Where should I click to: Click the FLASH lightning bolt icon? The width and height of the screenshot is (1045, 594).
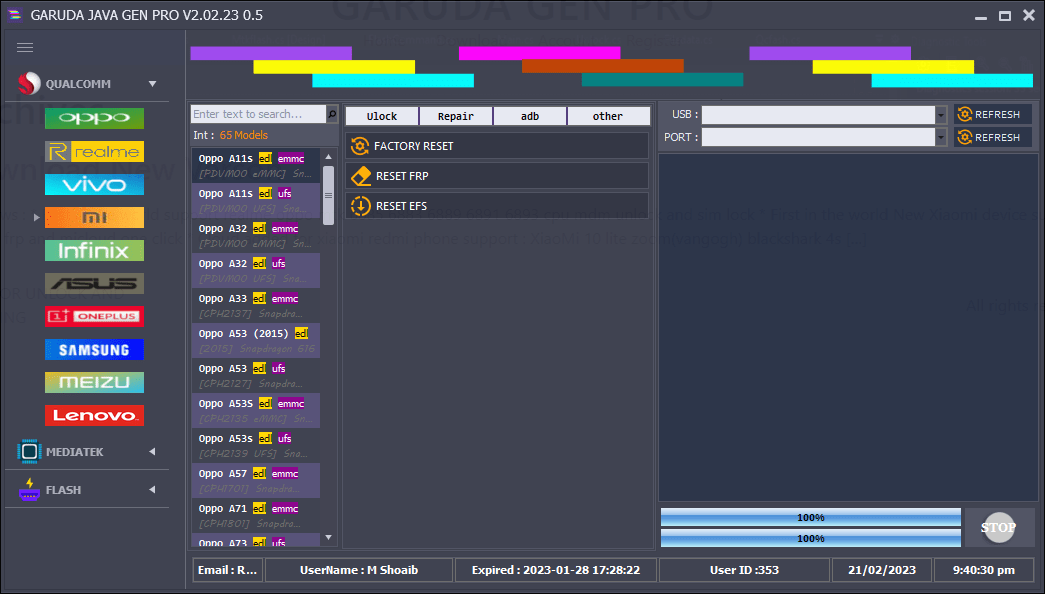[28, 489]
